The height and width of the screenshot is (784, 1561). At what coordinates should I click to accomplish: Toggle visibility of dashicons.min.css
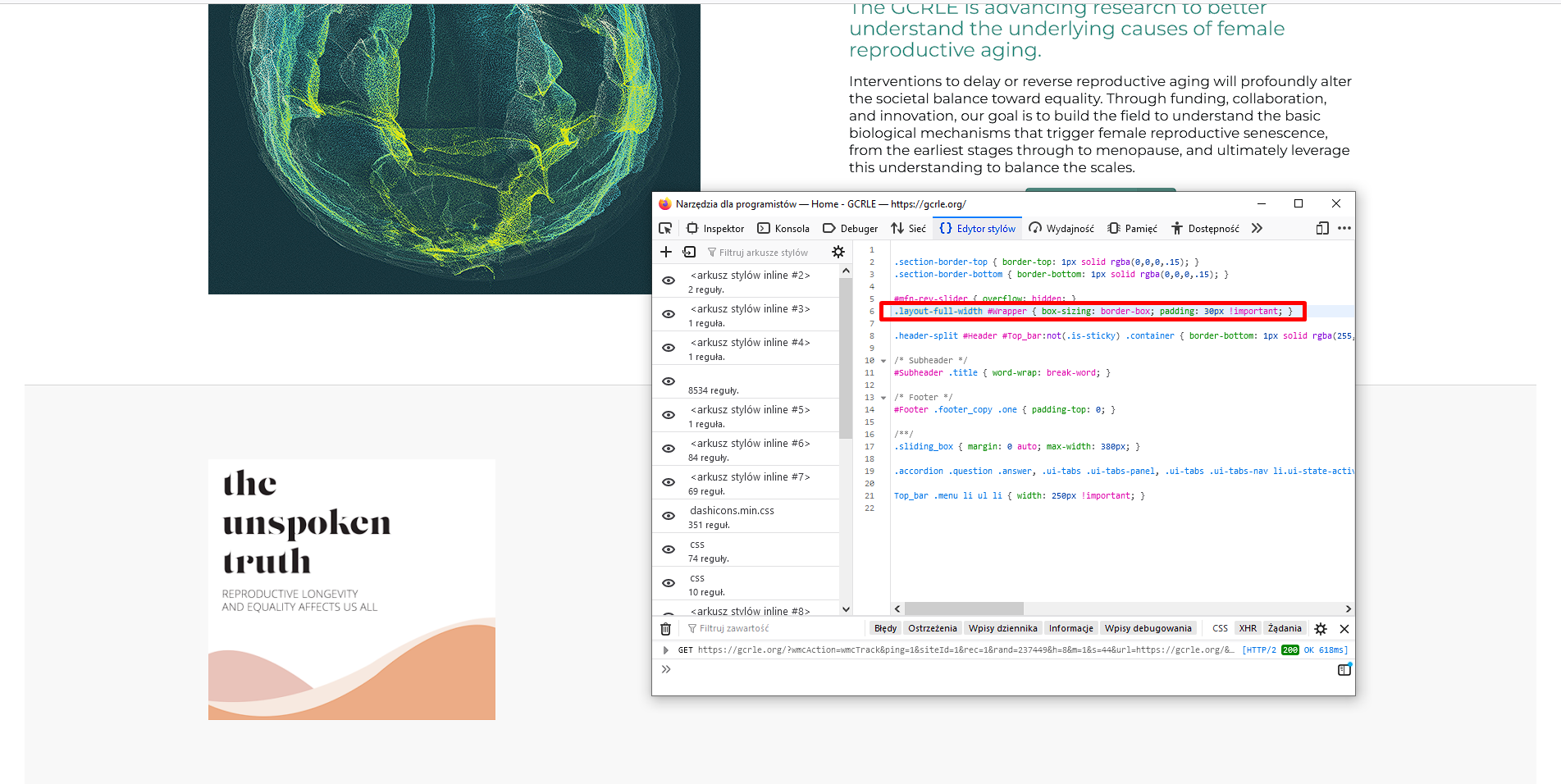click(669, 516)
